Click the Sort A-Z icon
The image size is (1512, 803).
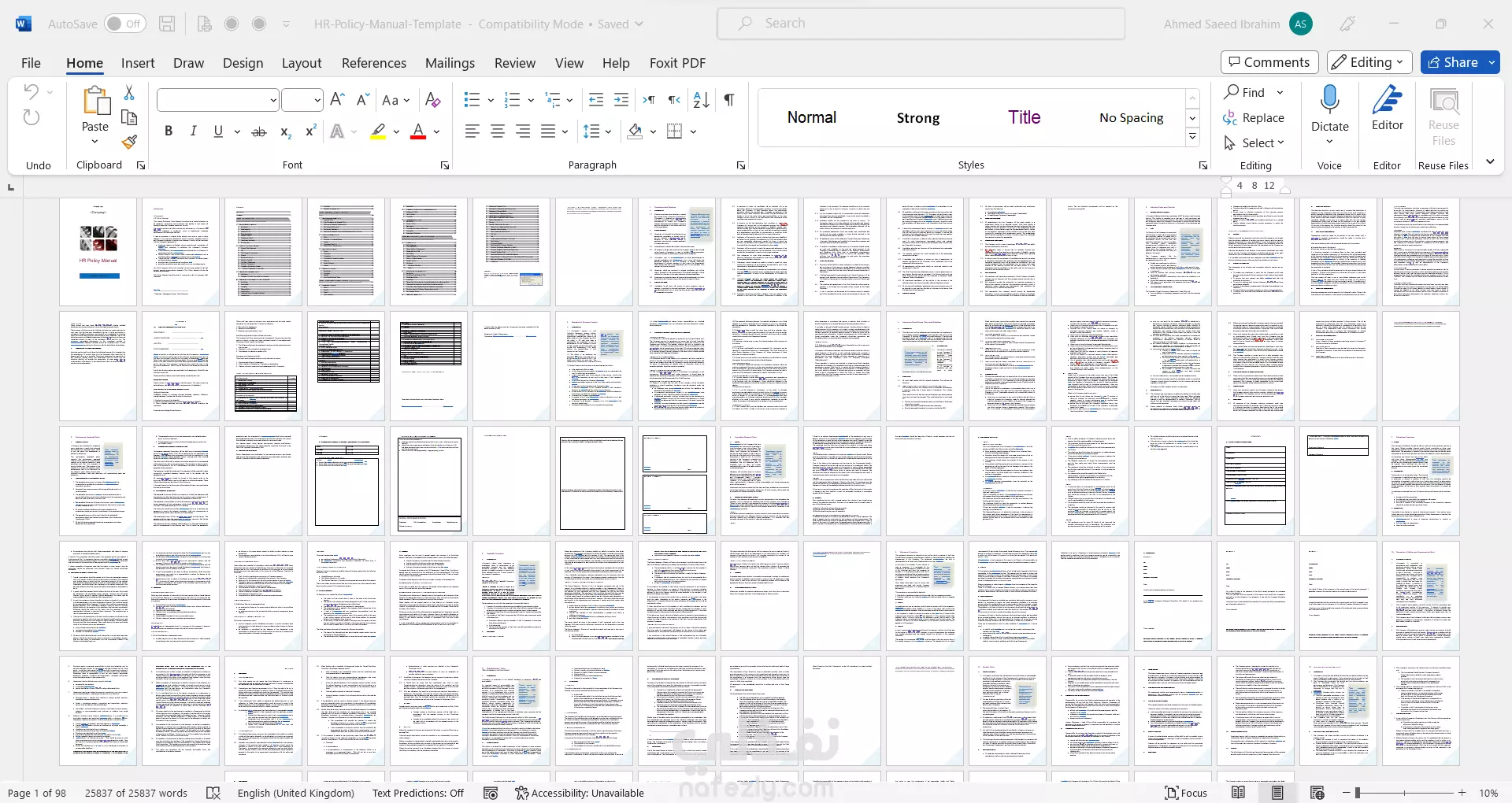tap(701, 99)
